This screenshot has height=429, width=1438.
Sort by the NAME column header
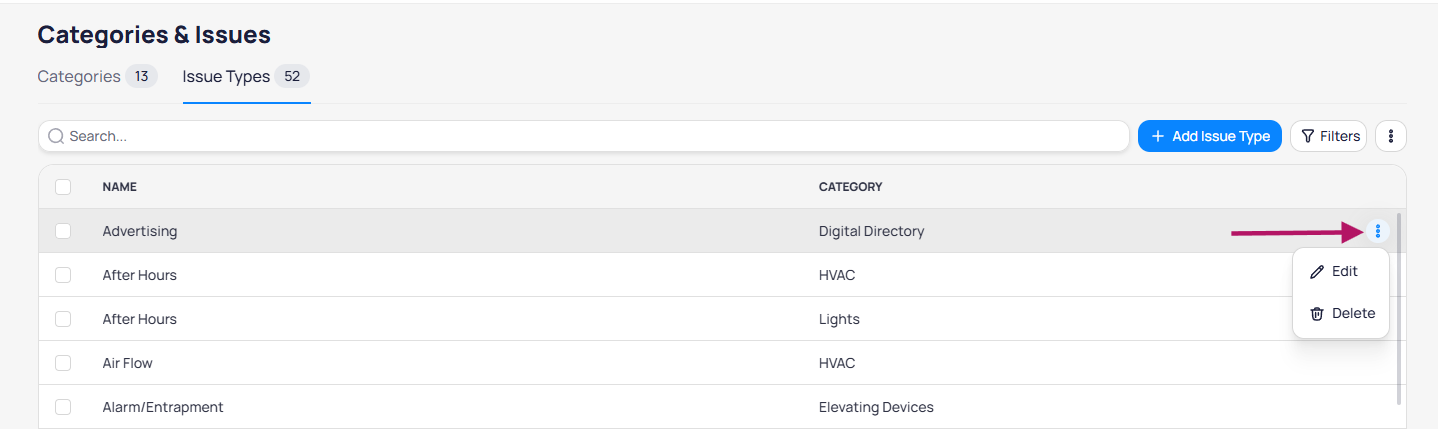[119, 187]
